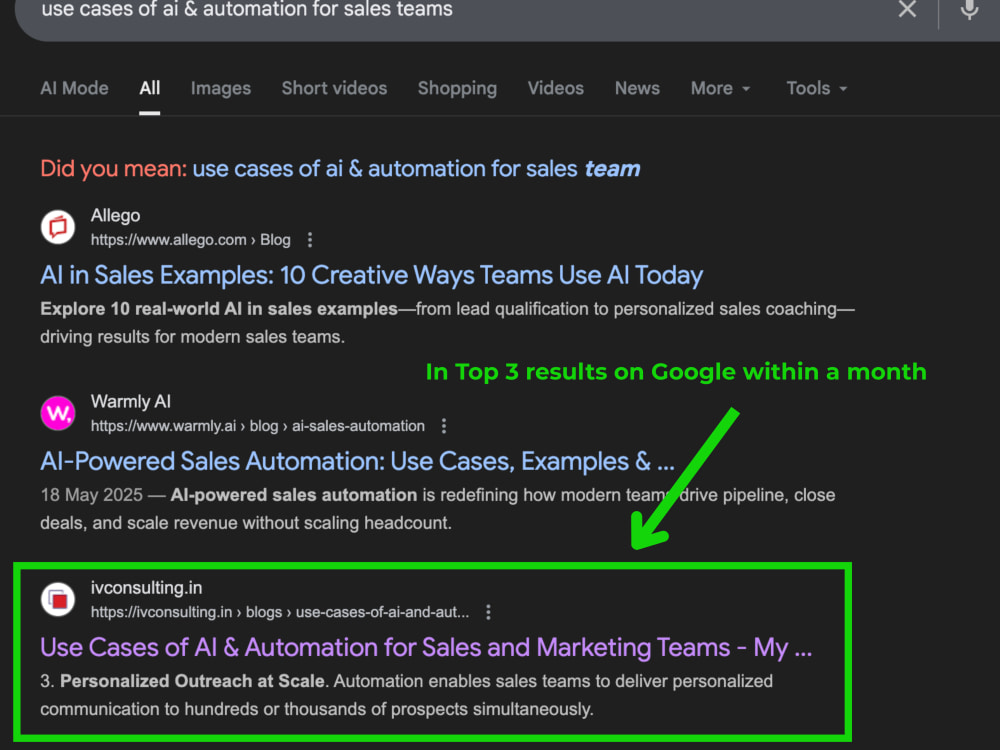Clear the search query with the X icon
Screen dimensions: 1000x750
click(907, 9)
